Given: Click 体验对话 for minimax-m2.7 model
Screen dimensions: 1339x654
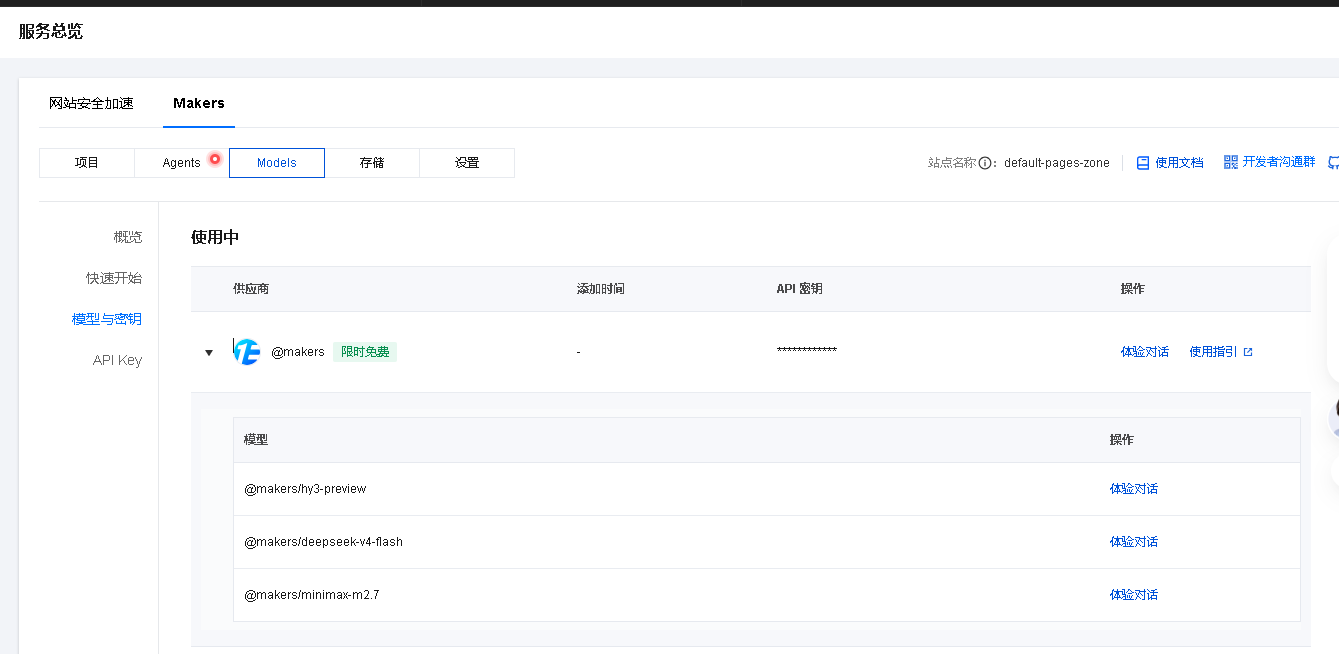Looking at the screenshot, I should [x=1134, y=595].
